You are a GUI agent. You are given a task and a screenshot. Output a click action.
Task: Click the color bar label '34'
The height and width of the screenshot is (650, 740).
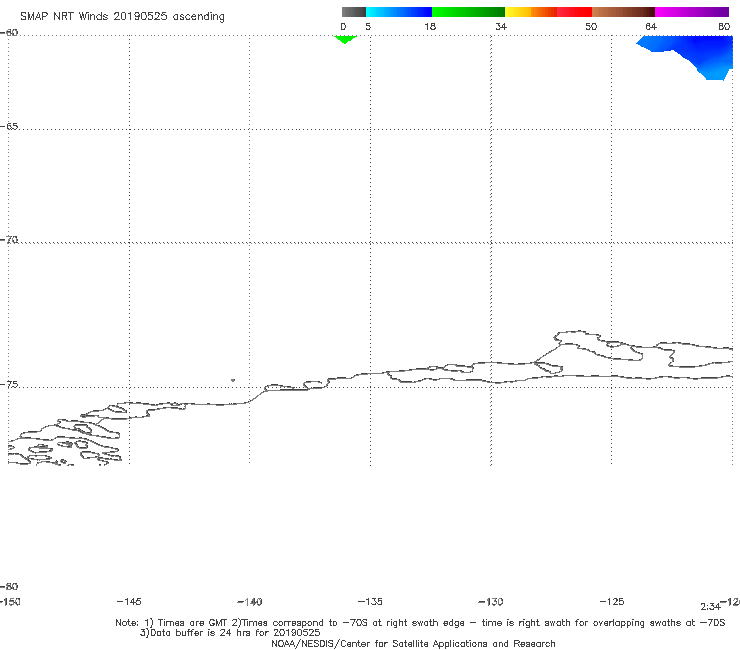501,26
